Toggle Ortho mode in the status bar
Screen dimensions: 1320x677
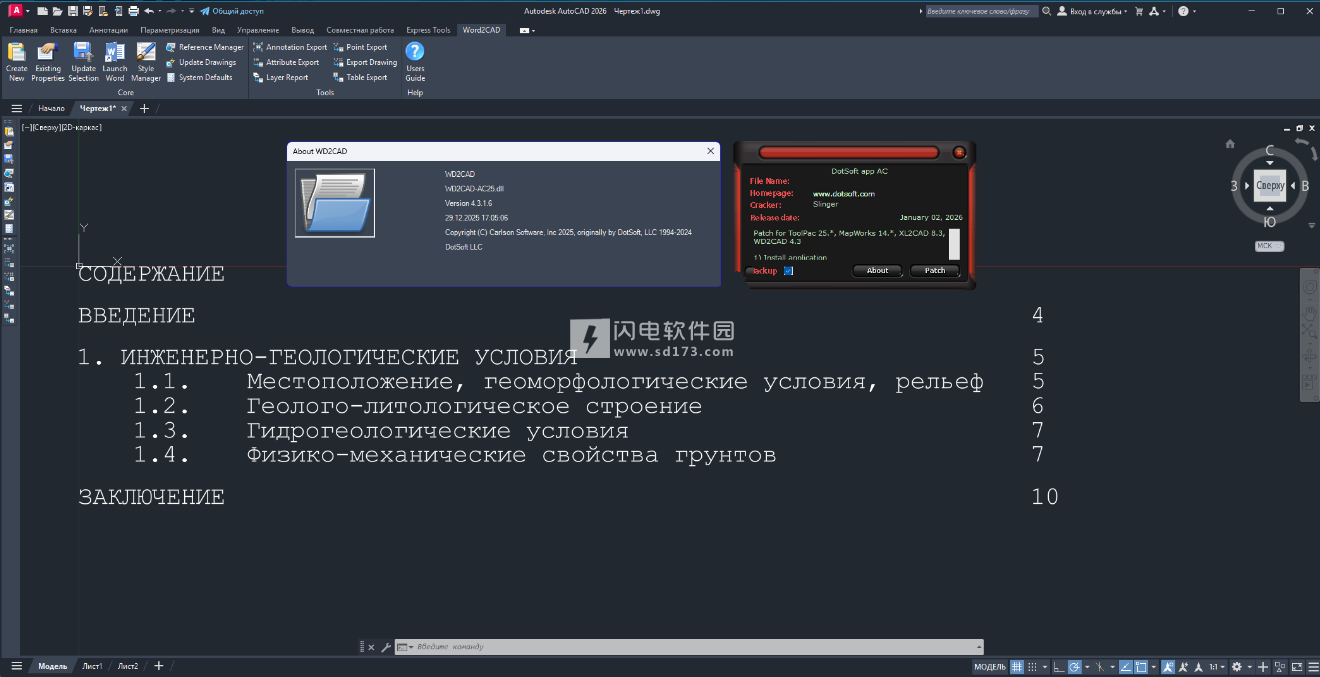tap(1058, 667)
